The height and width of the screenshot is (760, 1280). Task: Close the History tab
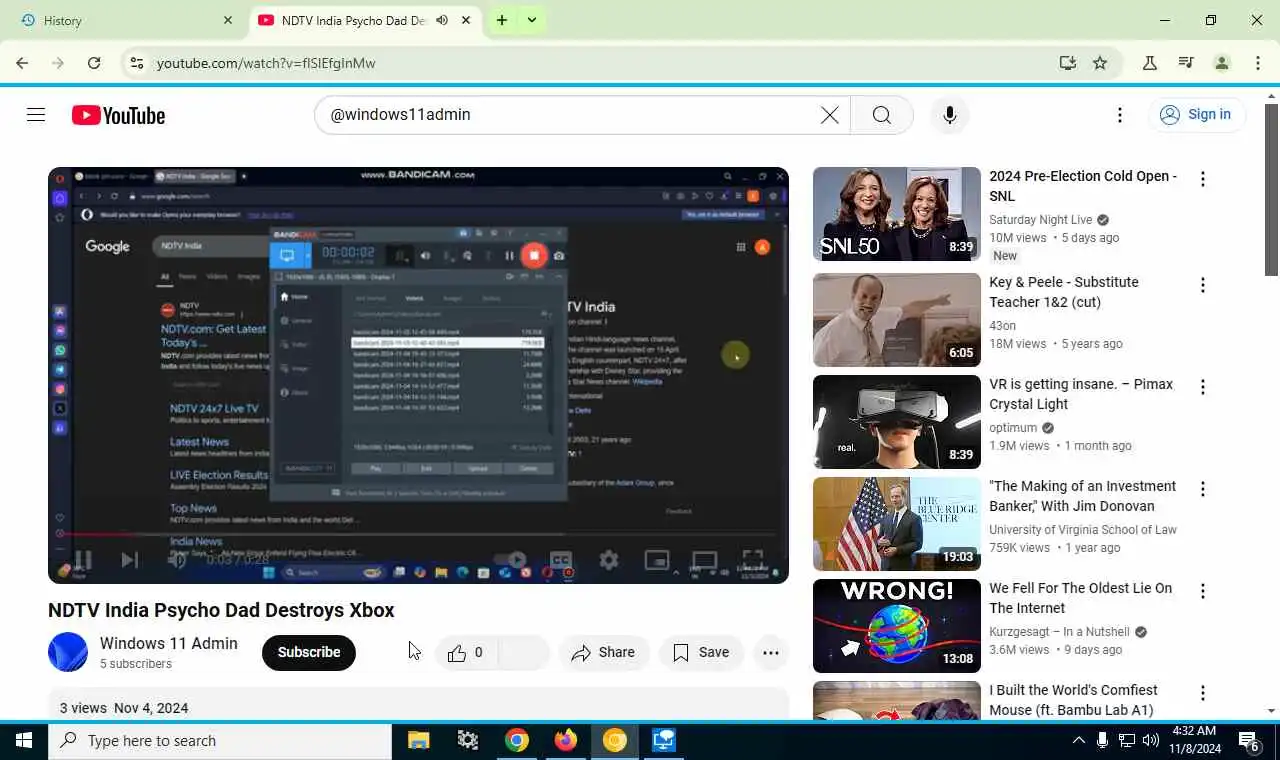point(228,20)
